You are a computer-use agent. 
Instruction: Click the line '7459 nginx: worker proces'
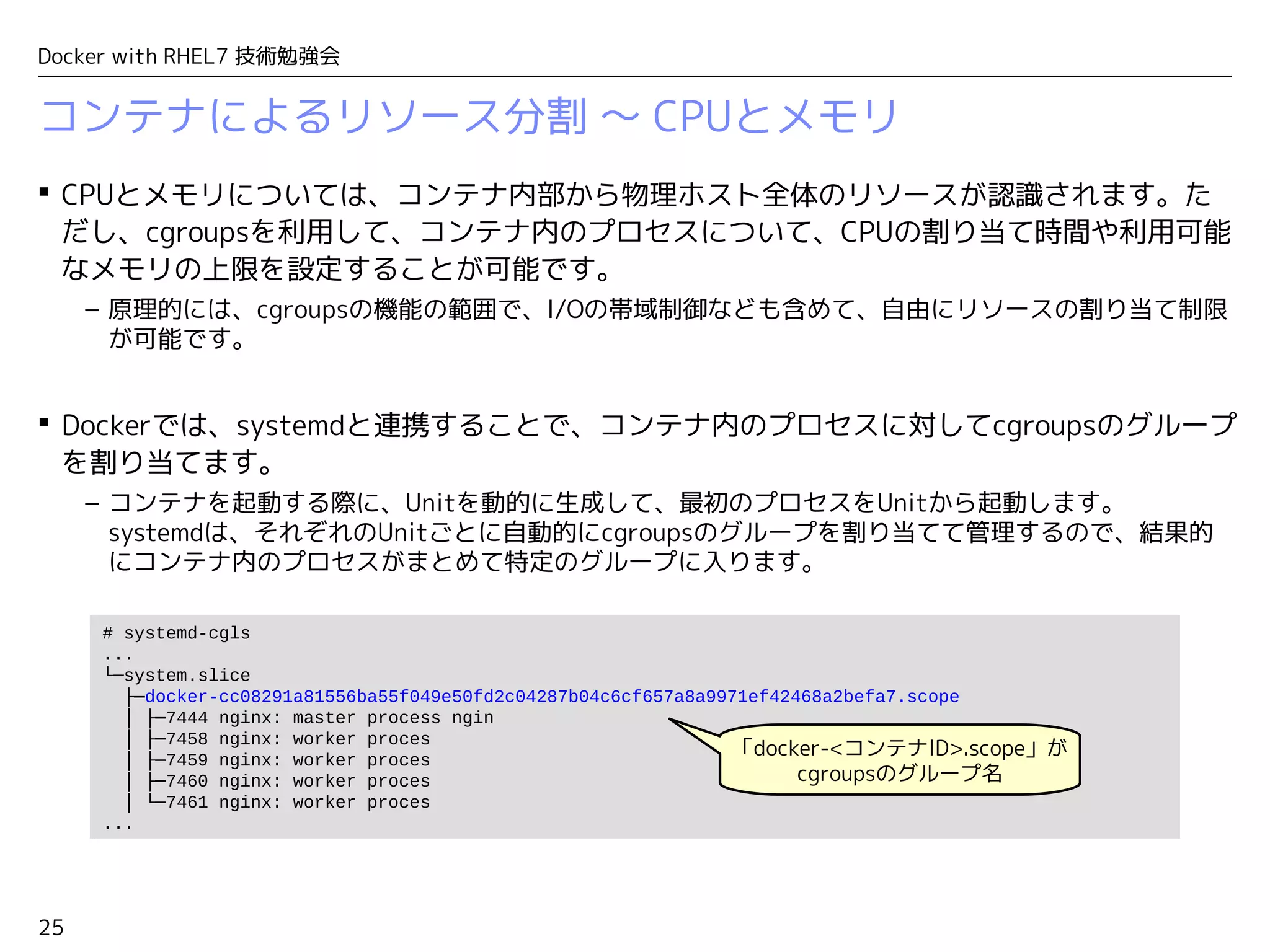point(298,760)
